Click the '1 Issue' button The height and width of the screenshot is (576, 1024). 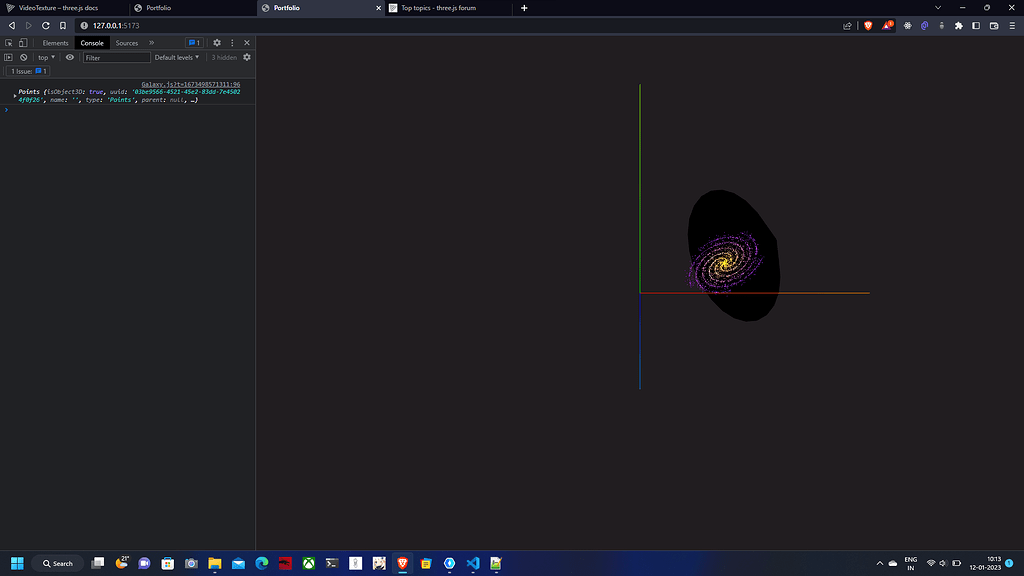[x=29, y=72]
